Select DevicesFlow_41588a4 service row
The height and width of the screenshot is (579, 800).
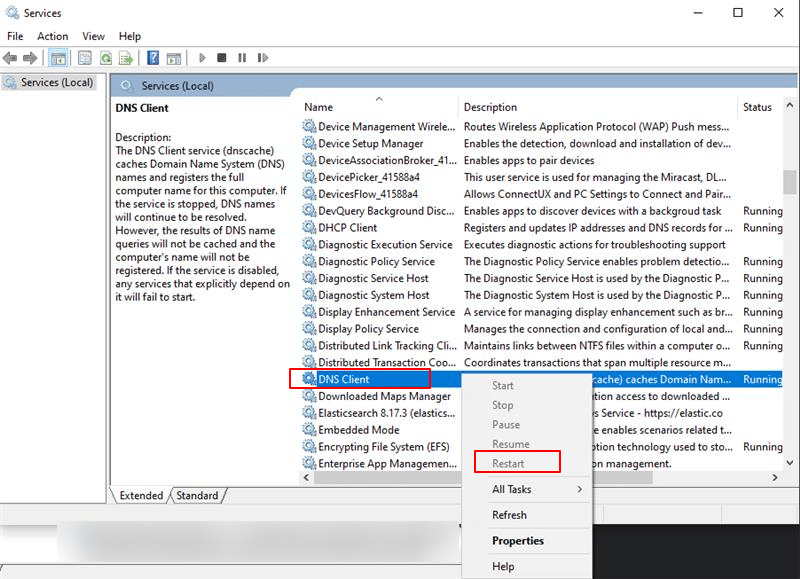541,194
